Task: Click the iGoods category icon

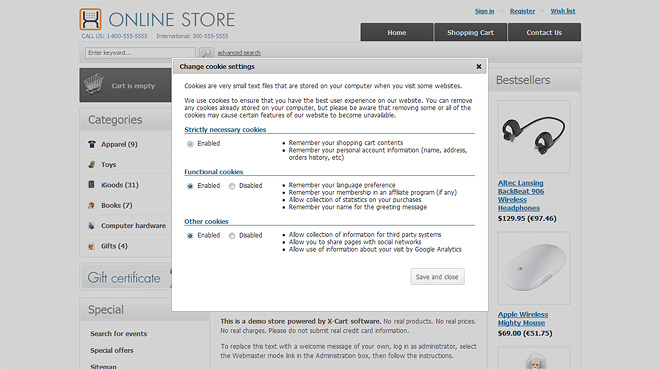Action: pyautogui.click(x=92, y=185)
